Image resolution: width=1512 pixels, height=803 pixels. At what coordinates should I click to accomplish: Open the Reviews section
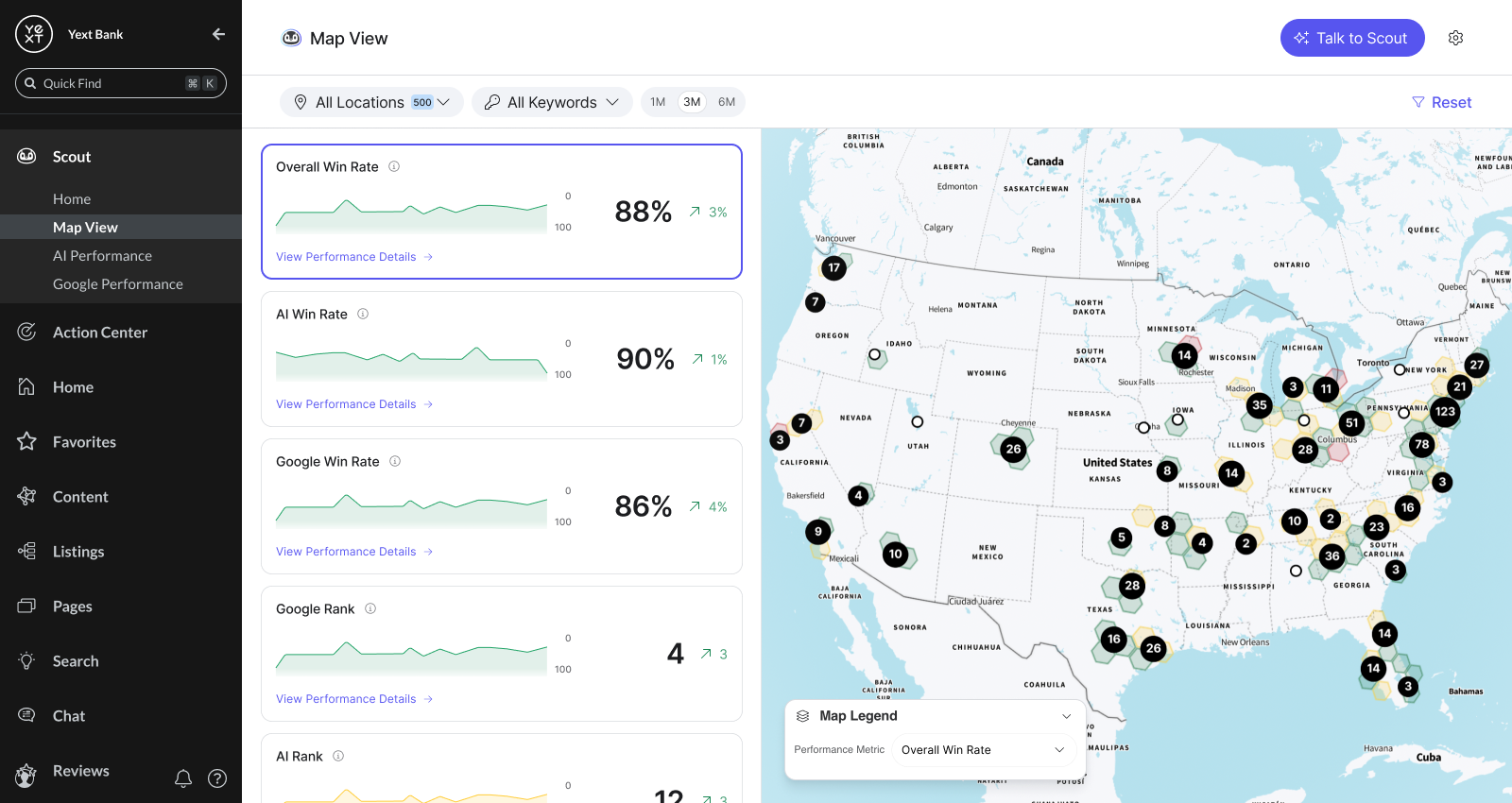point(81,771)
